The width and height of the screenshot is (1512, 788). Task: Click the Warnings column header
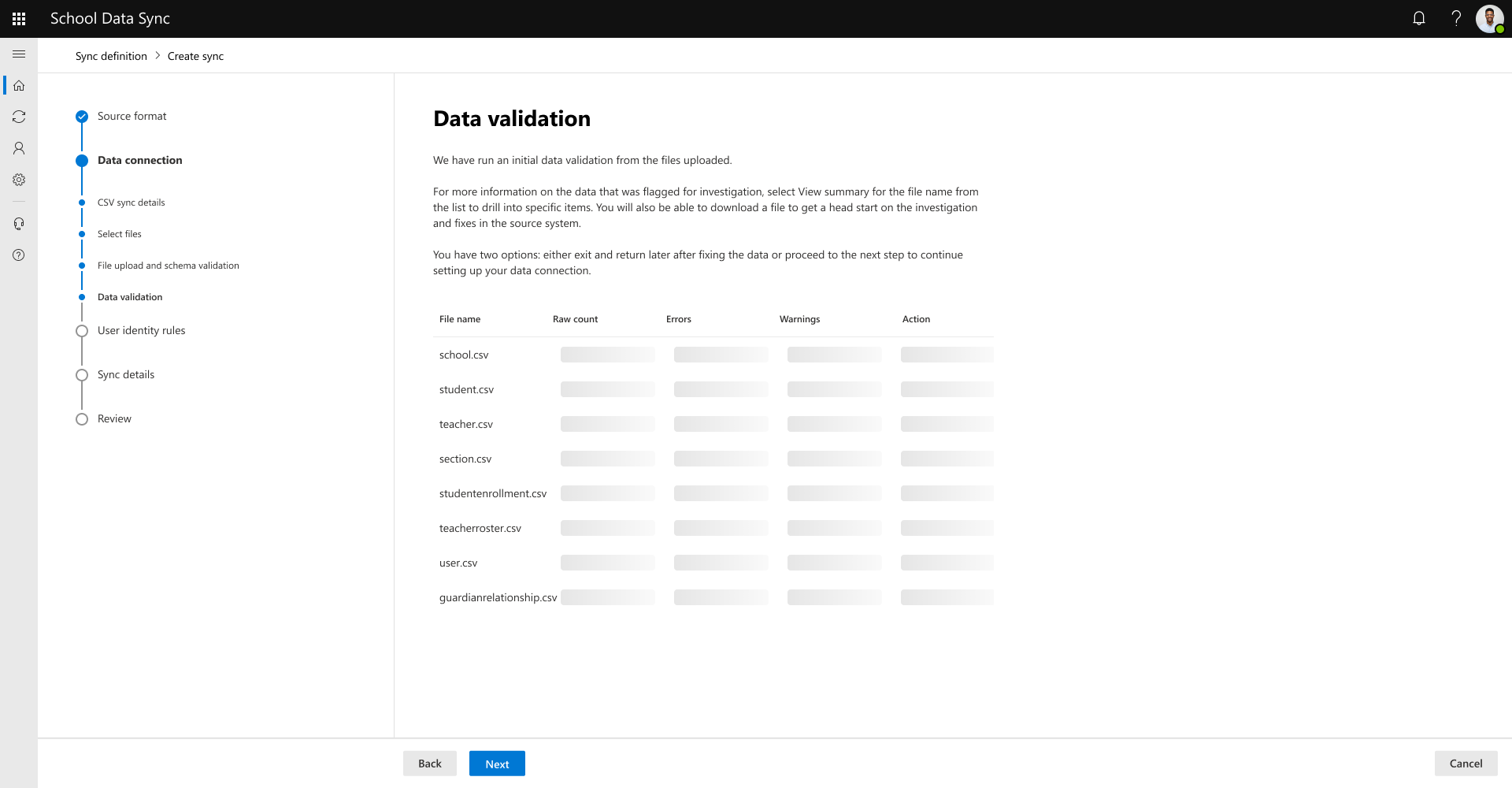799,319
